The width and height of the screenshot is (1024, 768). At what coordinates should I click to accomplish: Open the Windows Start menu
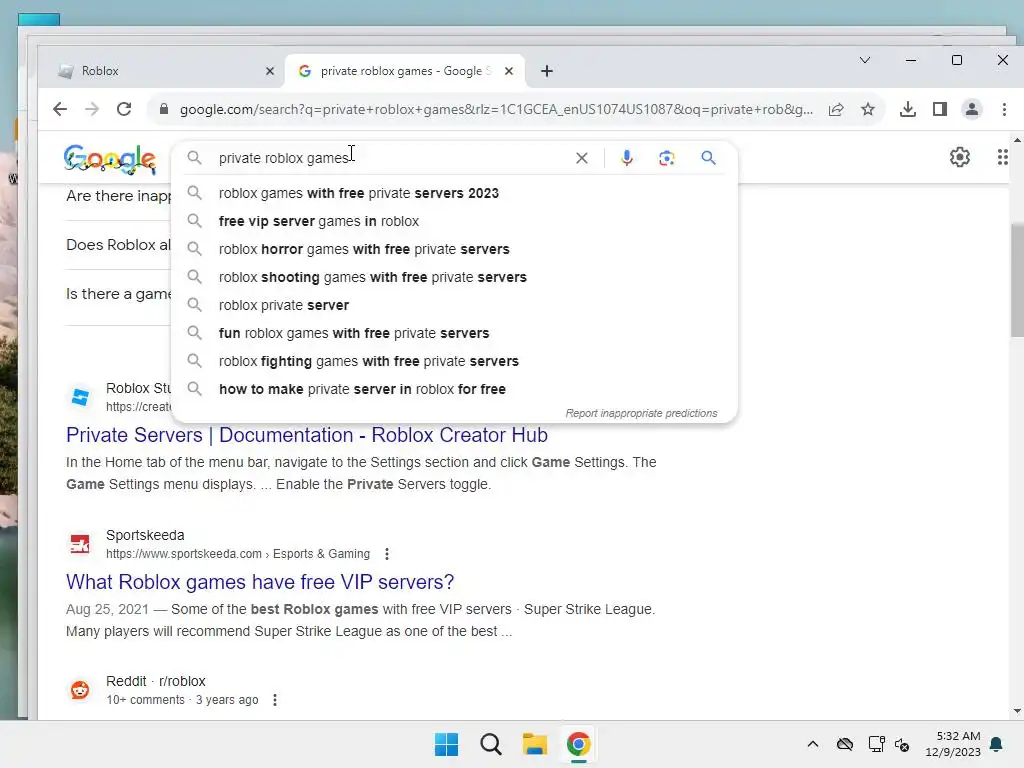click(x=447, y=744)
